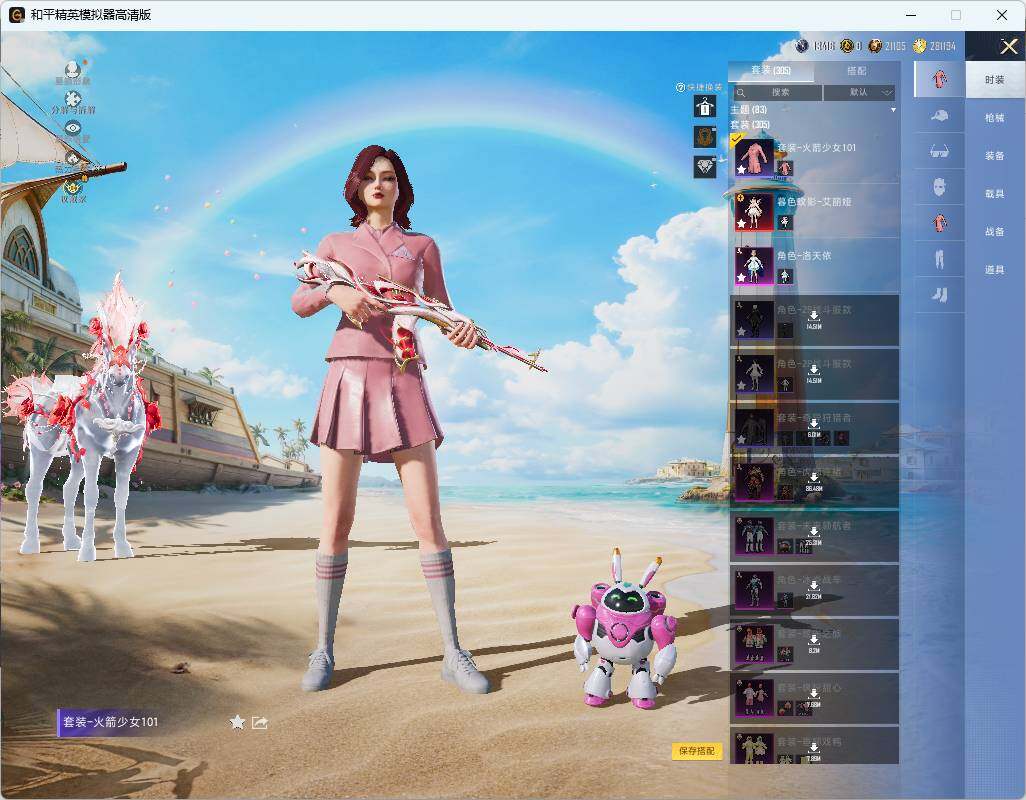This screenshot has width=1026, height=800.
Task: Switch to the 搭配 tab
Action: [857, 71]
